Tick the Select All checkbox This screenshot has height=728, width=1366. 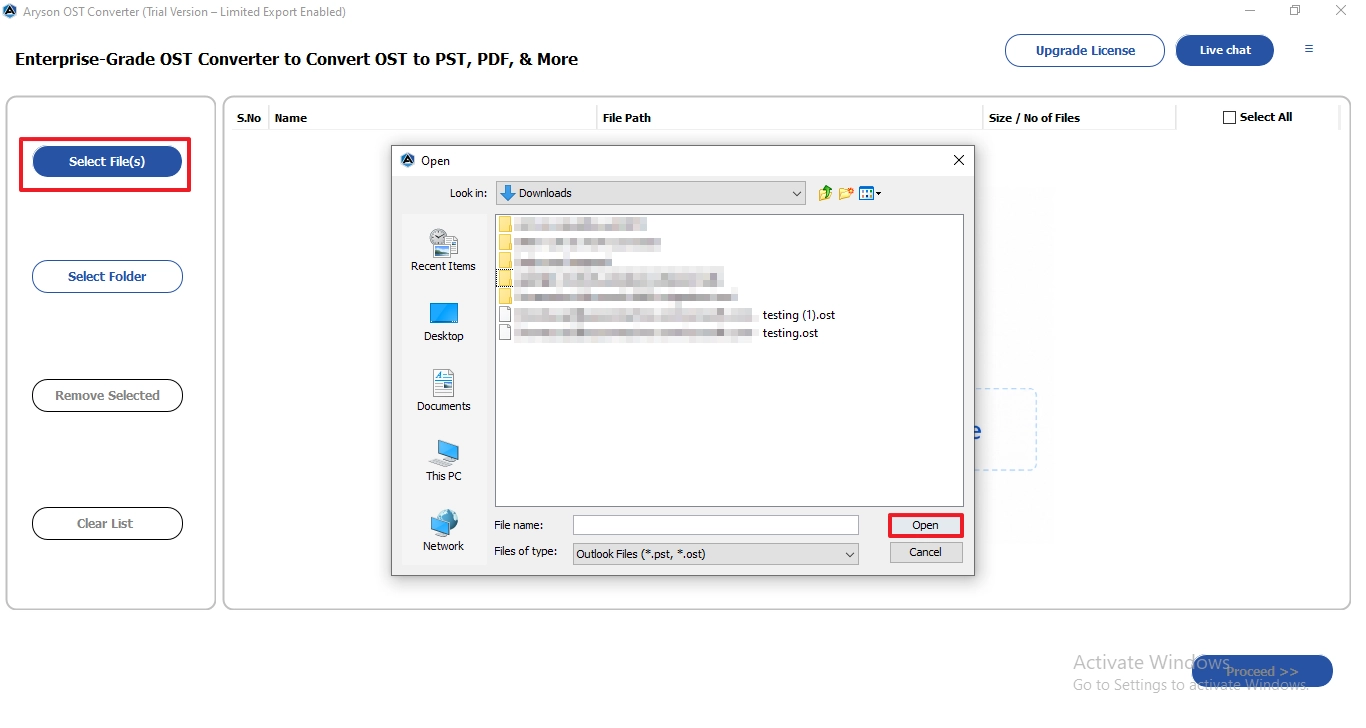tap(1230, 117)
